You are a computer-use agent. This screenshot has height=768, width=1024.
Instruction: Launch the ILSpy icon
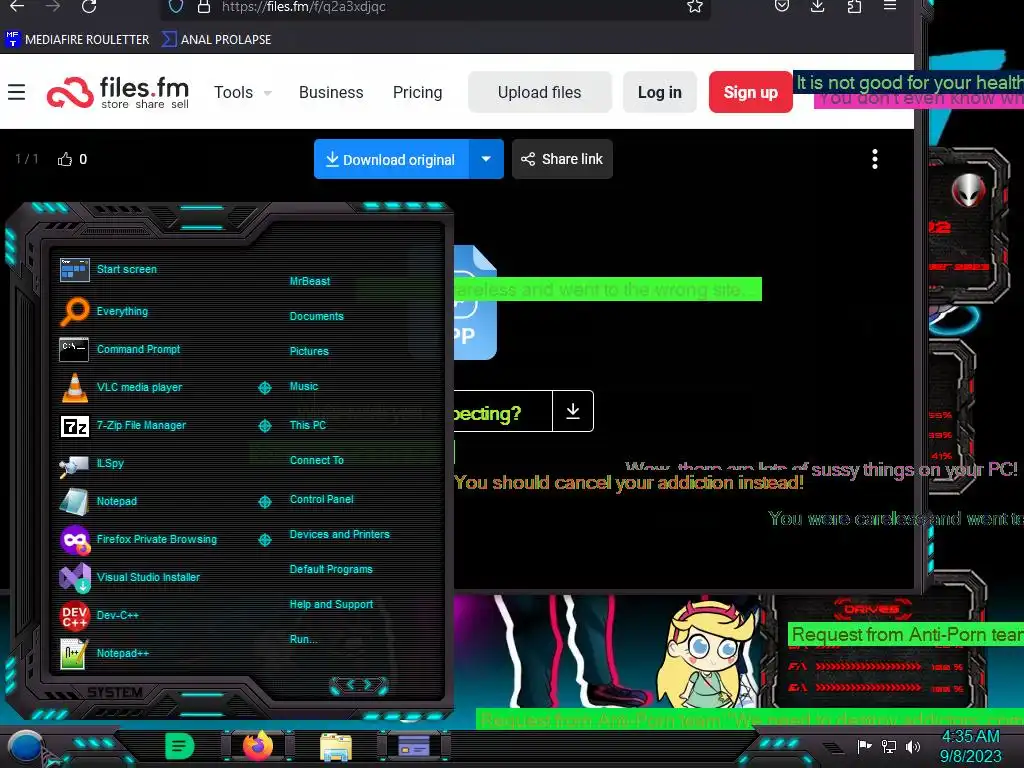pos(74,464)
